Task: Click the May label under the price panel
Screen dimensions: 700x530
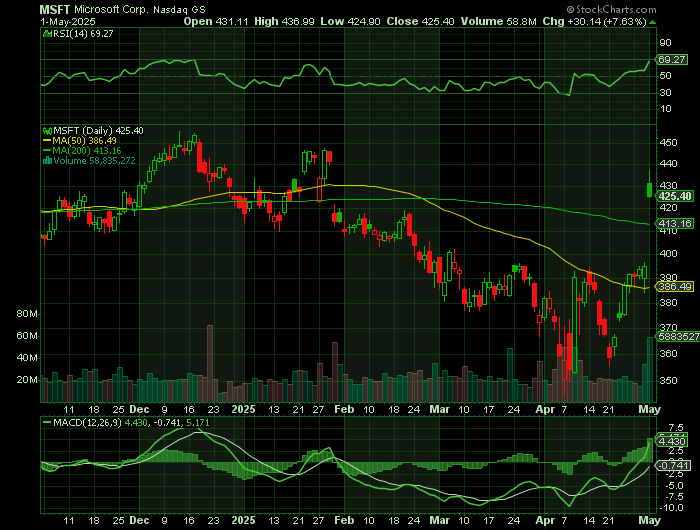Action: pos(650,409)
